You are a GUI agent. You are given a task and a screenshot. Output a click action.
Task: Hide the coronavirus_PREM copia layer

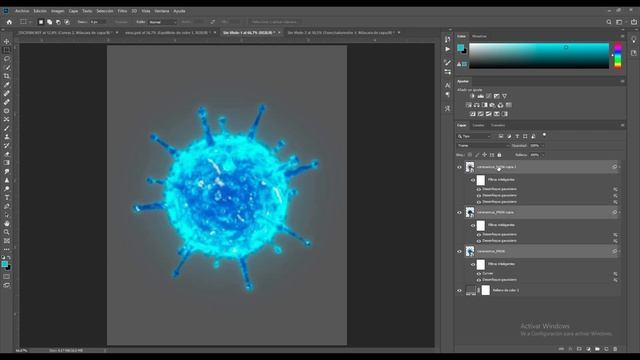coord(459,213)
